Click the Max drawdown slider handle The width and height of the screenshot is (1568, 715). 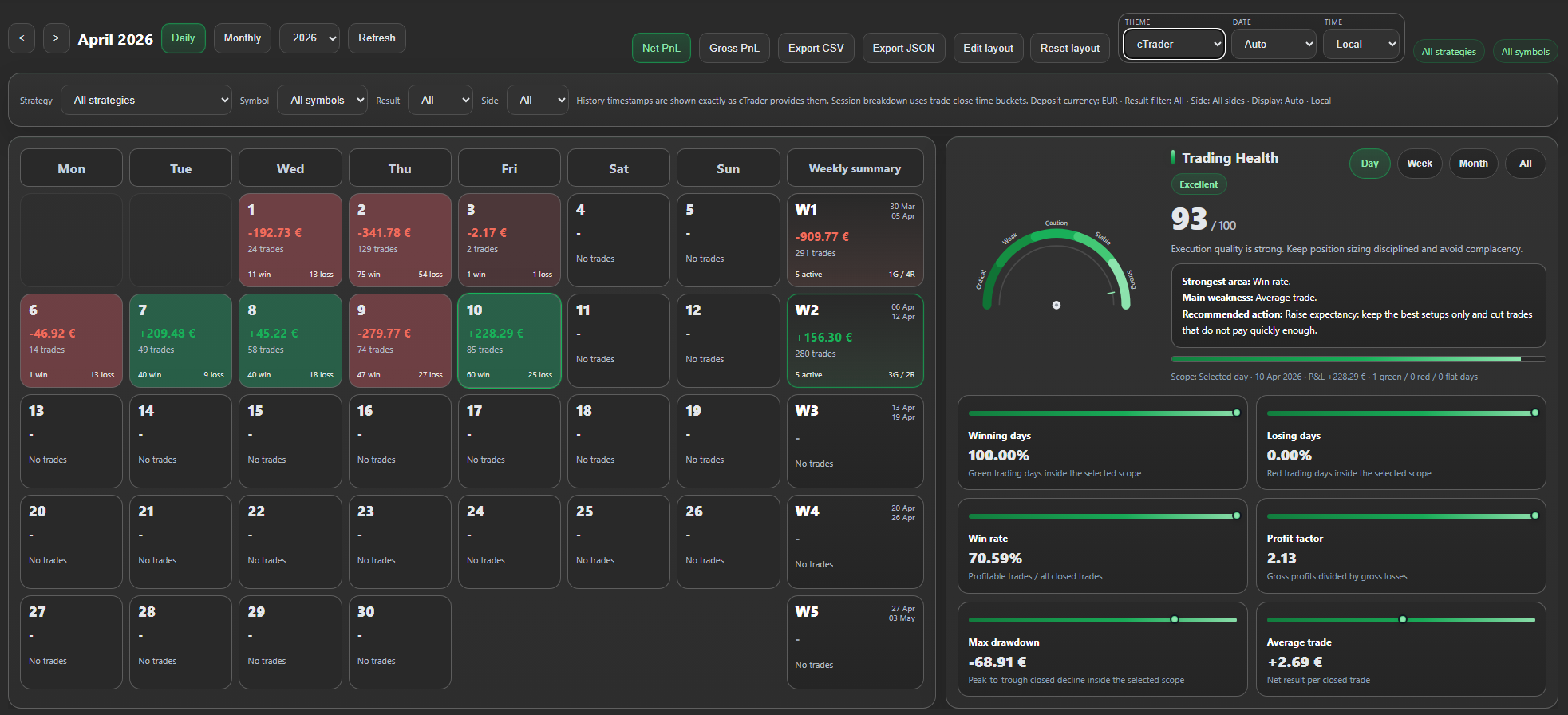pyautogui.click(x=1174, y=619)
